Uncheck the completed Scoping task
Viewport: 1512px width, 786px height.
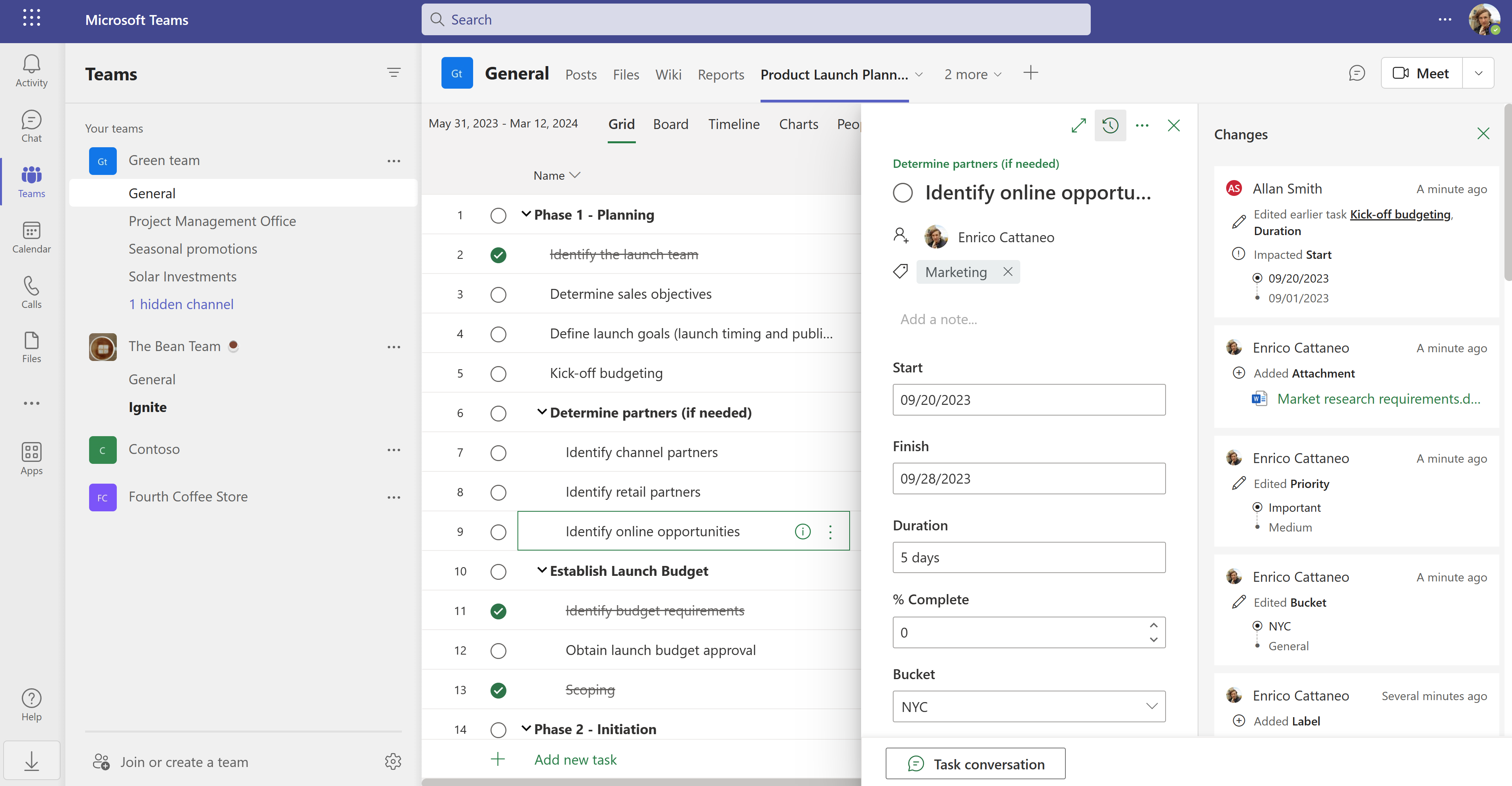[498, 690]
